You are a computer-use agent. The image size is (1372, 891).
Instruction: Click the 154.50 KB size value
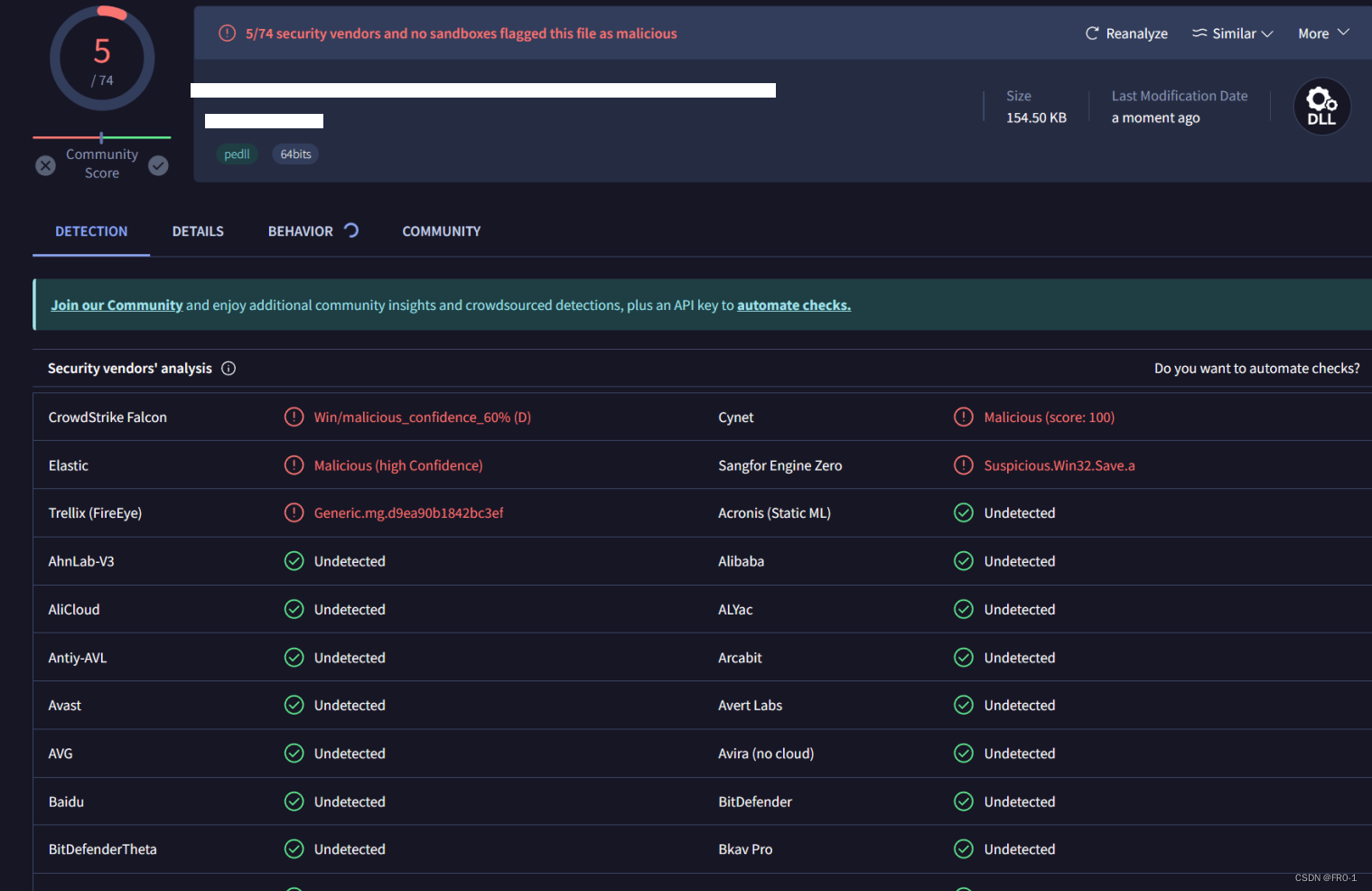1036,117
